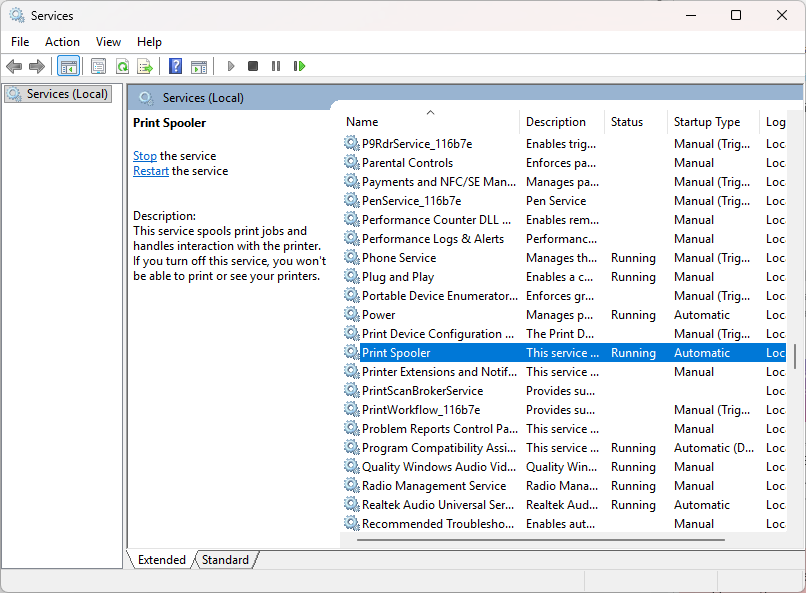Minimize the Services window
This screenshot has height=593, width=806.
pyautogui.click(x=690, y=15)
